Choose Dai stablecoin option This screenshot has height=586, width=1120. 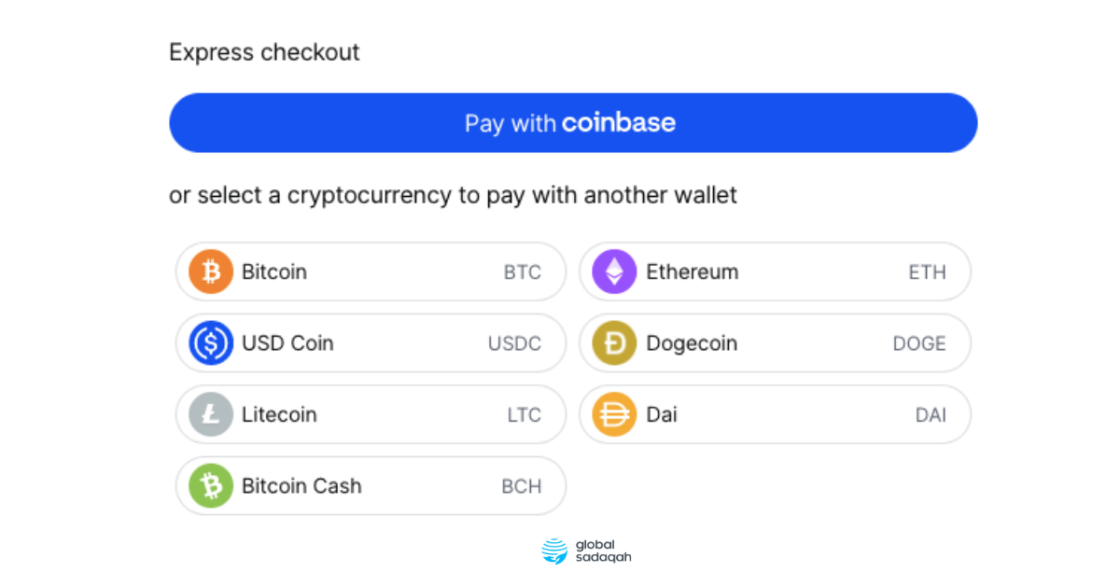pos(775,414)
